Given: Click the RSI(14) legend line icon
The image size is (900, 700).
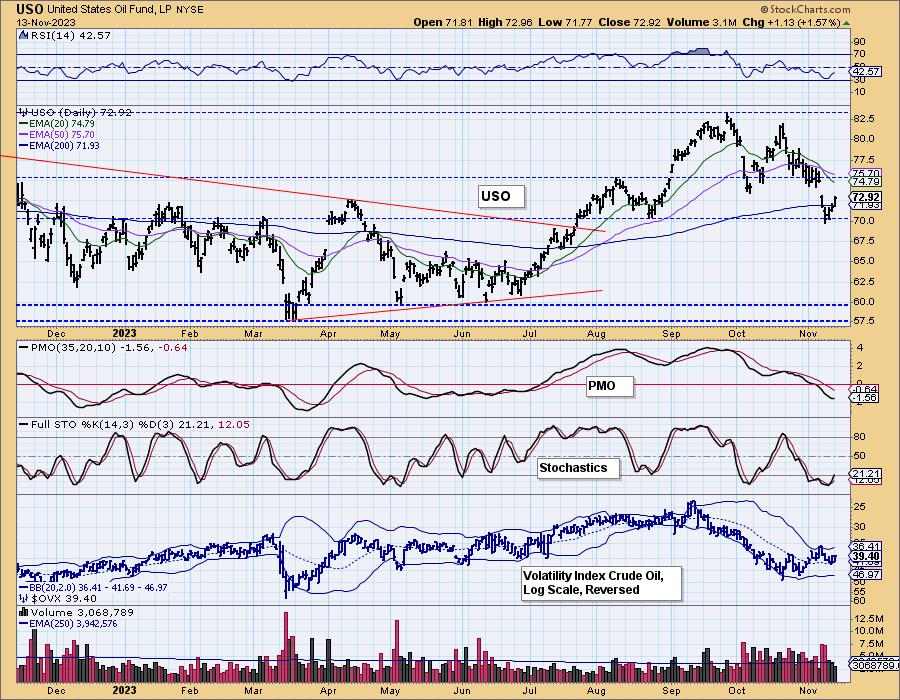Looking at the screenshot, I should tap(24, 35).
